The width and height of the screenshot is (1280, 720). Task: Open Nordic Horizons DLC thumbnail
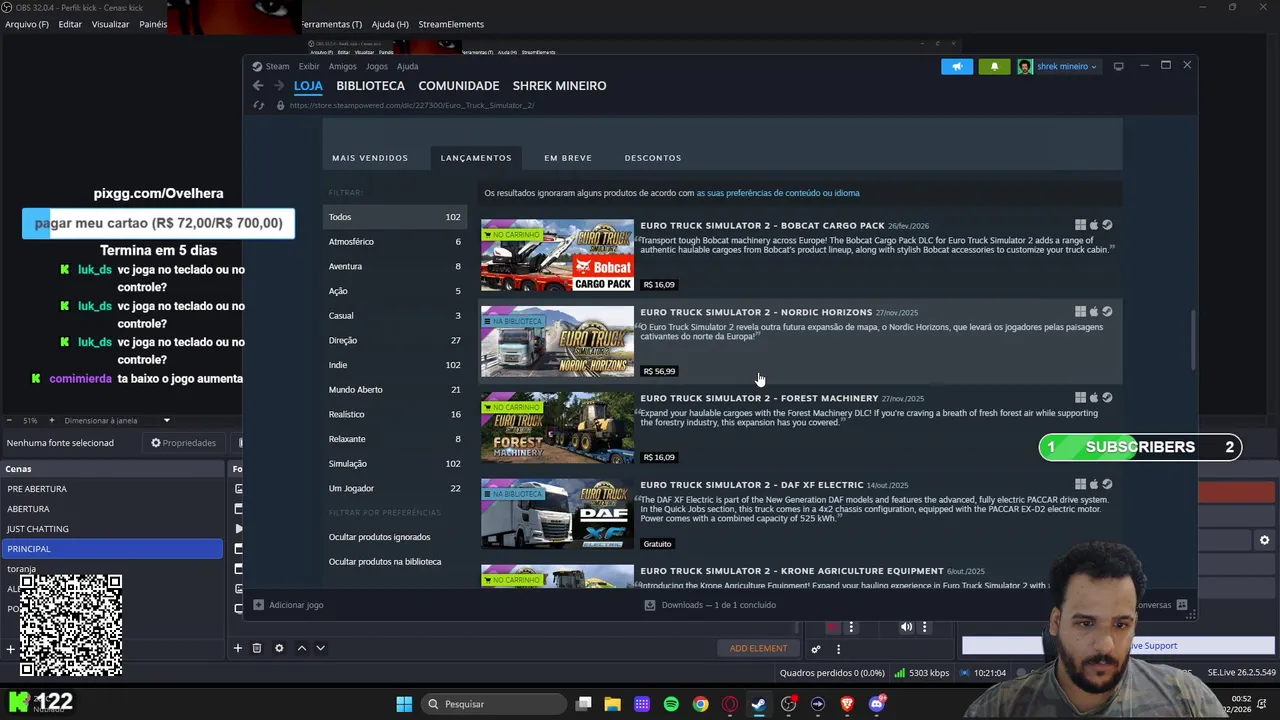coord(557,342)
